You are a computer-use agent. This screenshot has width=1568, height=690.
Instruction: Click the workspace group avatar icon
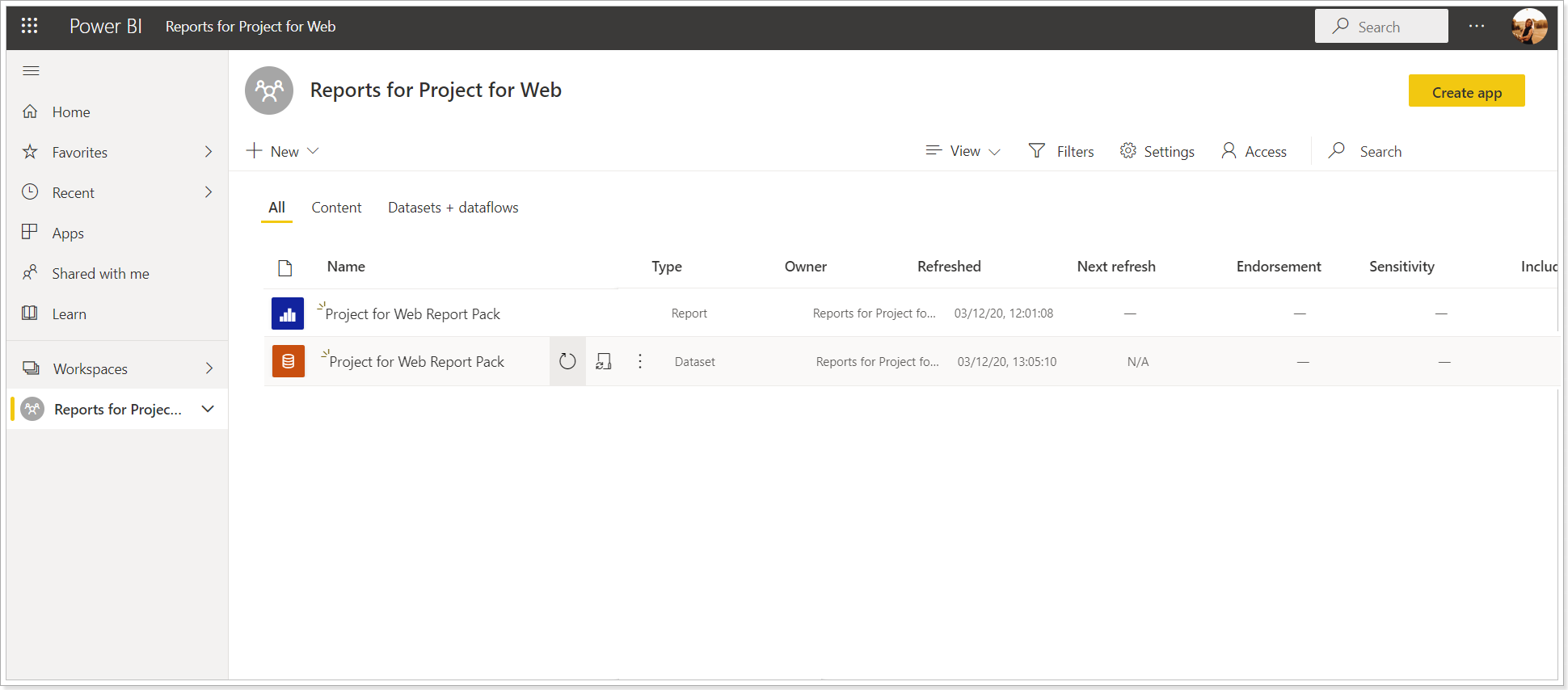pos(269,90)
